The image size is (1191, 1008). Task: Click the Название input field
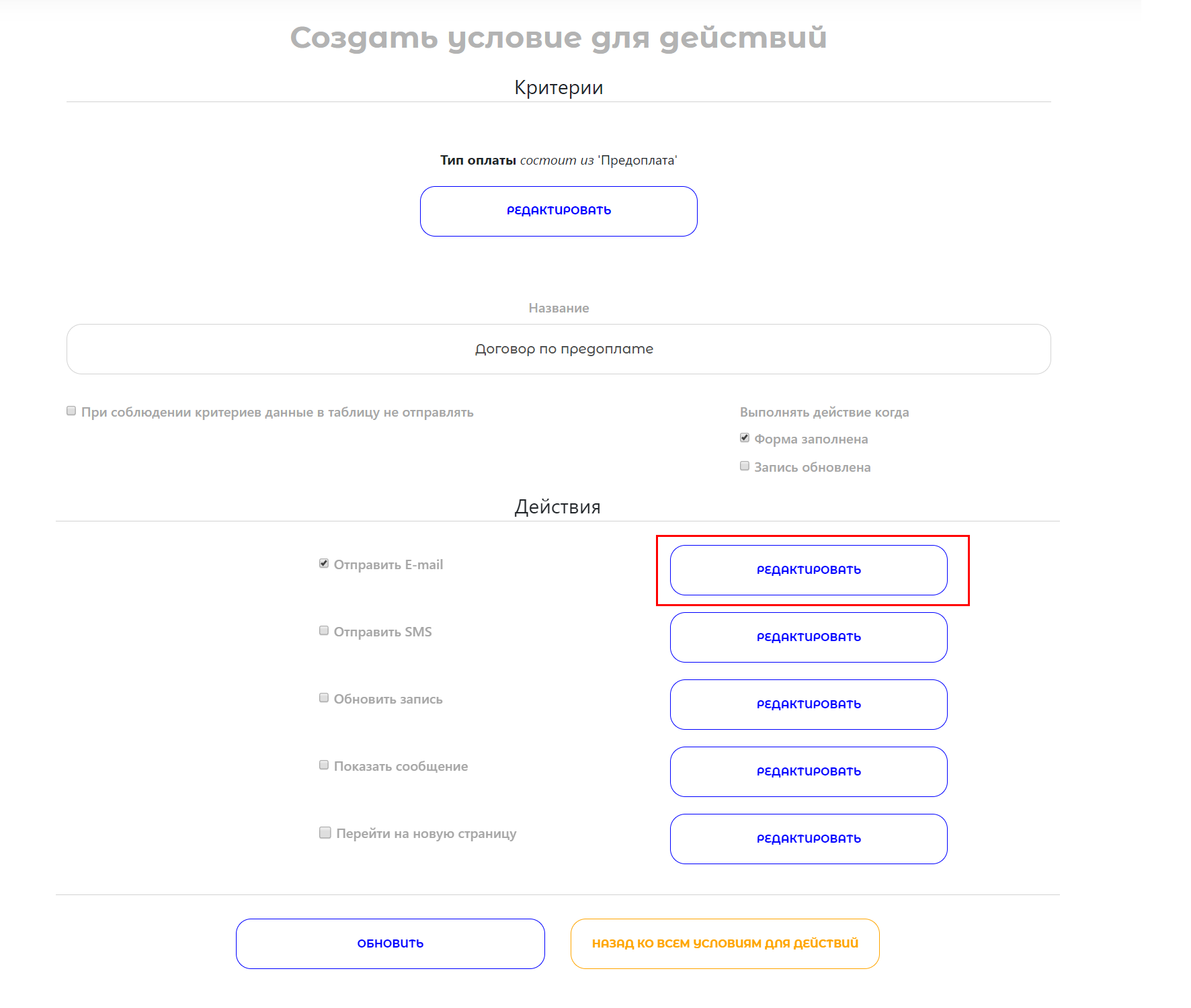click(559, 349)
